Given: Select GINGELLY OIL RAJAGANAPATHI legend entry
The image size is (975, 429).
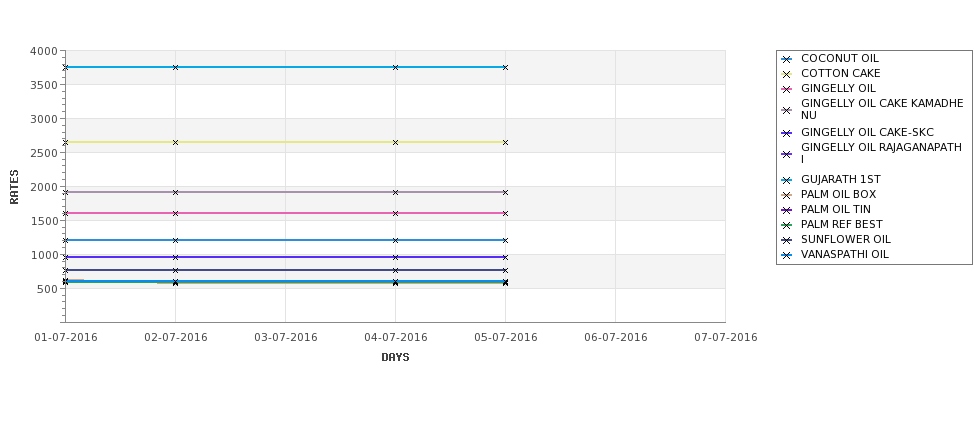Looking at the screenshot, I should coord(881,154).
